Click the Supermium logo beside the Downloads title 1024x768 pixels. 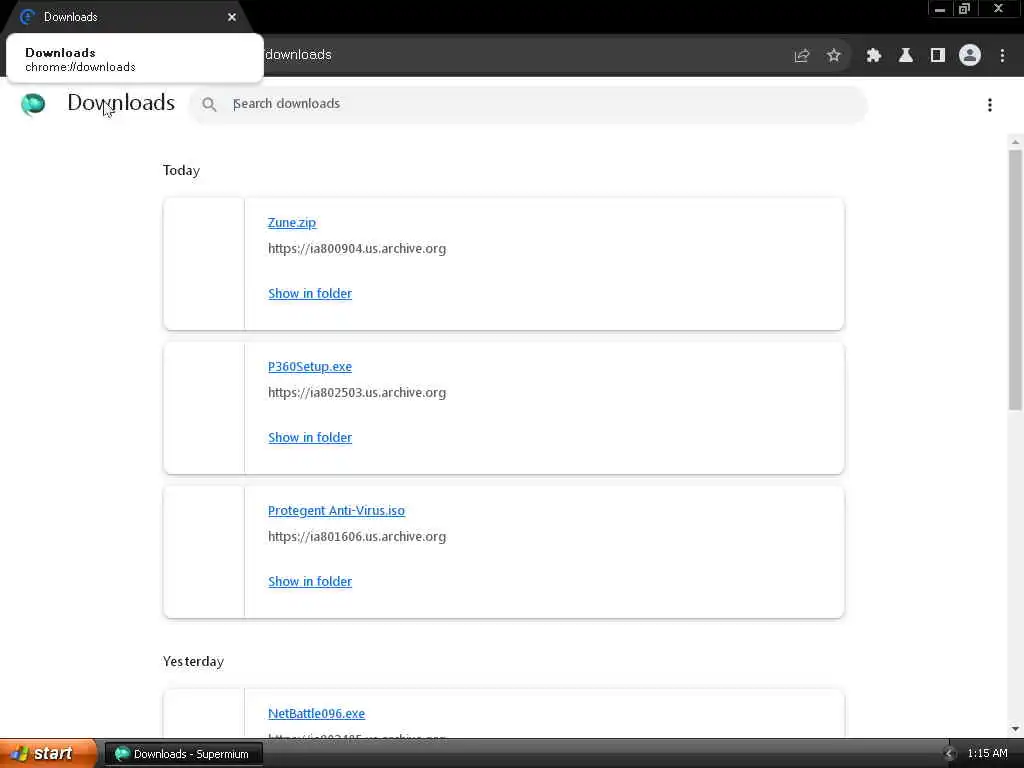point(33,103)
